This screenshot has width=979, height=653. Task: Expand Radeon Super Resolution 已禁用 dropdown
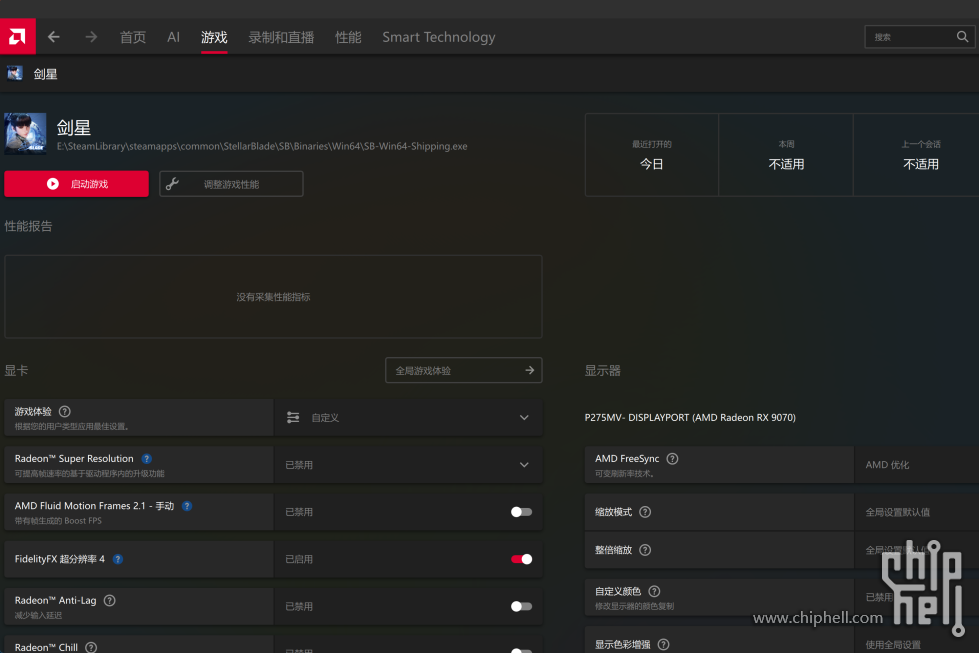coord(408,465)
